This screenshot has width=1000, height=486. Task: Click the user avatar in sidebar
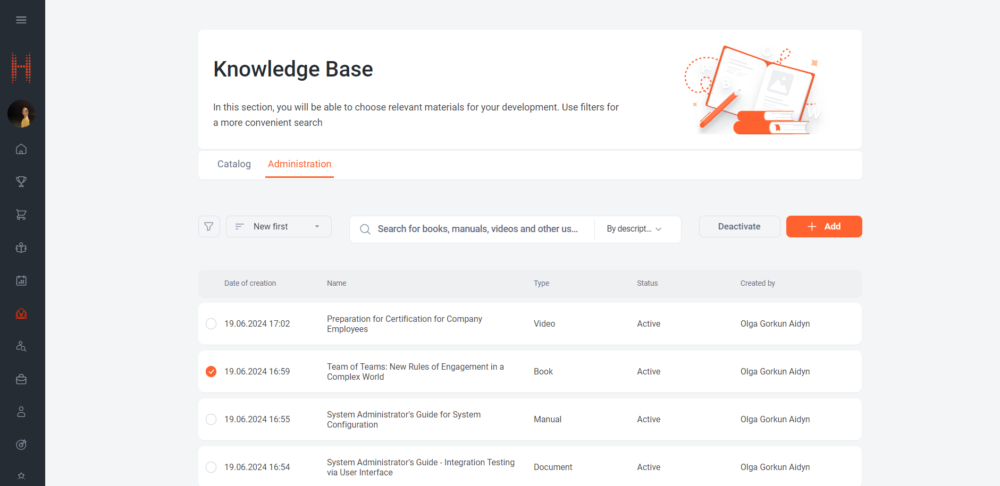tap(22, 114)
